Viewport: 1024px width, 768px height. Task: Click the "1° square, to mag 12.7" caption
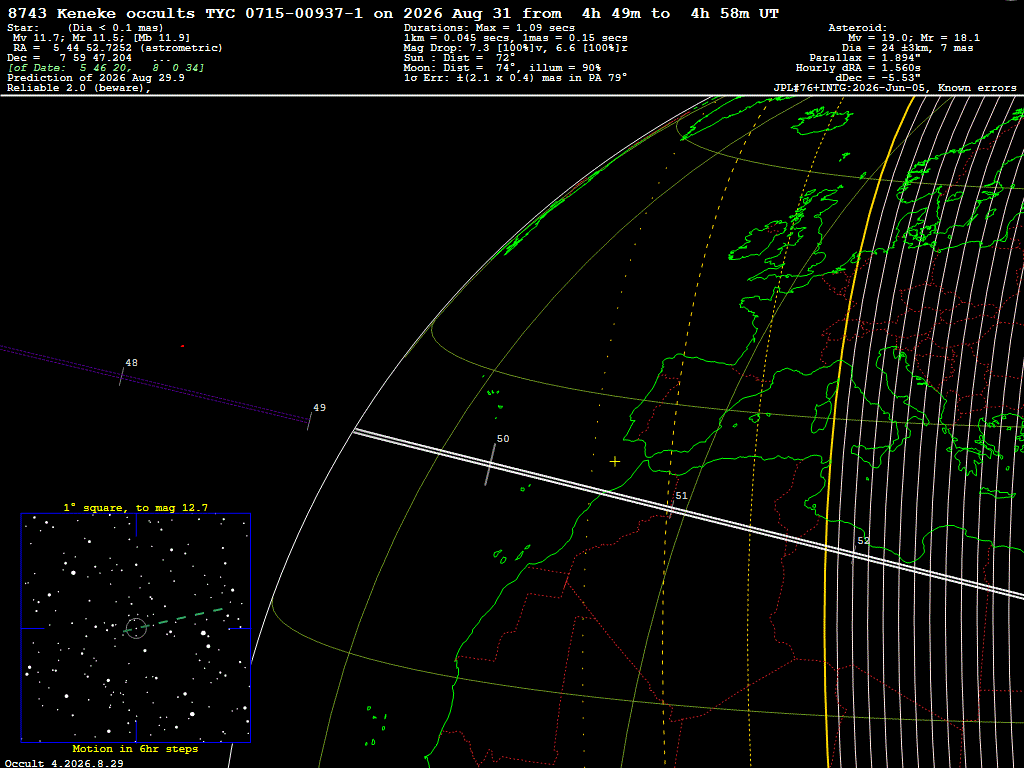click(x=136, y=507)
